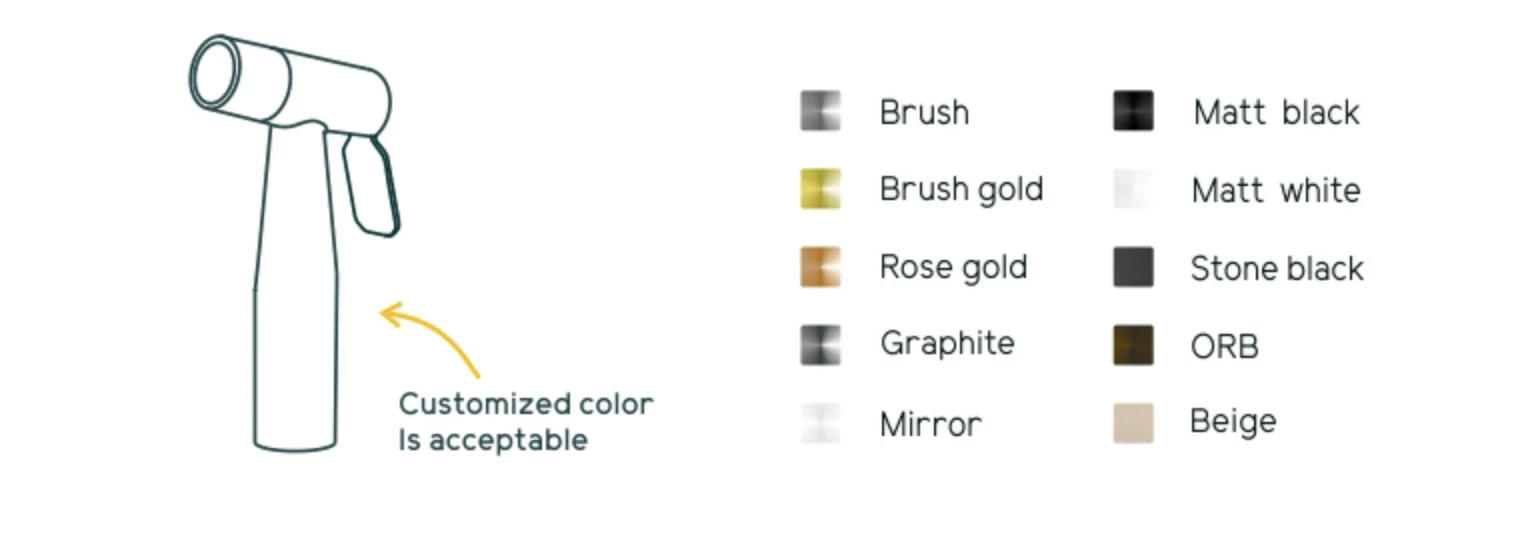1520x540 pixels.
Task: Choose the Matt white swatch
Action: point(1133,189)
